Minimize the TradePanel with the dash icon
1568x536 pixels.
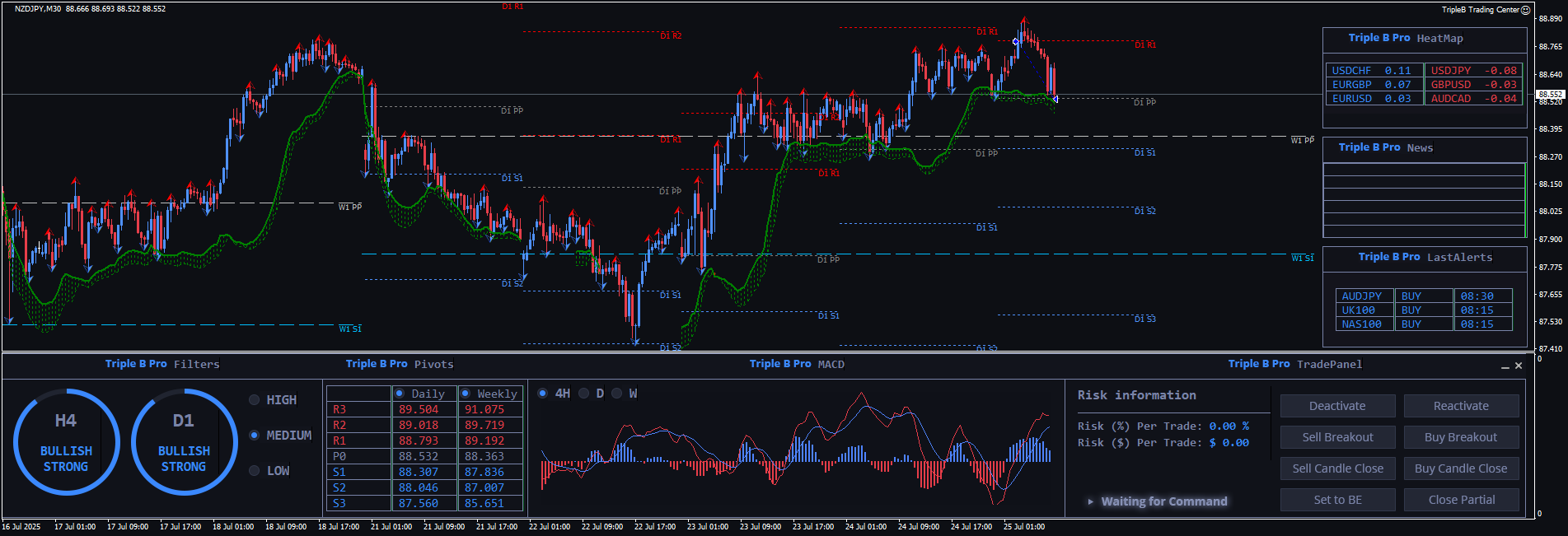[1505, 366]
